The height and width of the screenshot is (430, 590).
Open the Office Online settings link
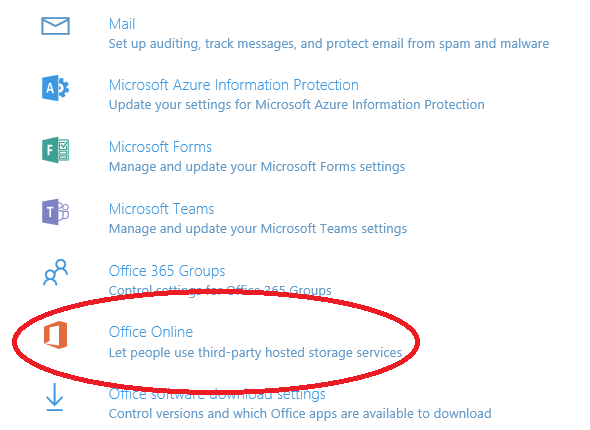[151, 332]
